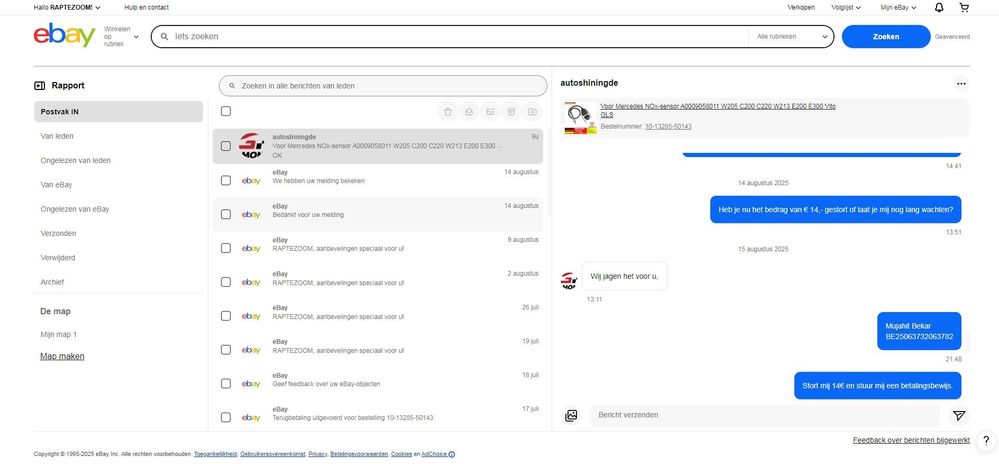Select 'Ongelezen van leden' in sidebar

(75, 160)
